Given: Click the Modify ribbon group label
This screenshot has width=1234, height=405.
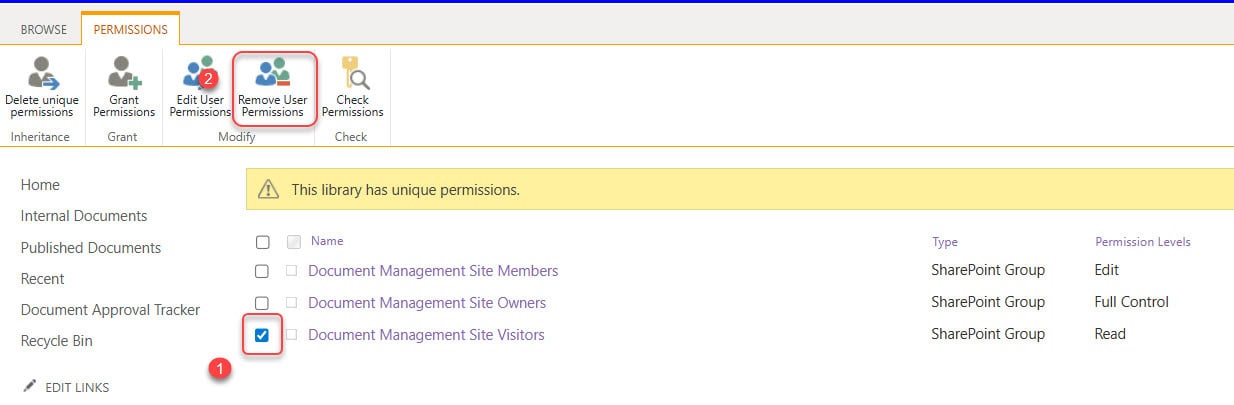Looking at the screenshot, I should pos(237,137).
